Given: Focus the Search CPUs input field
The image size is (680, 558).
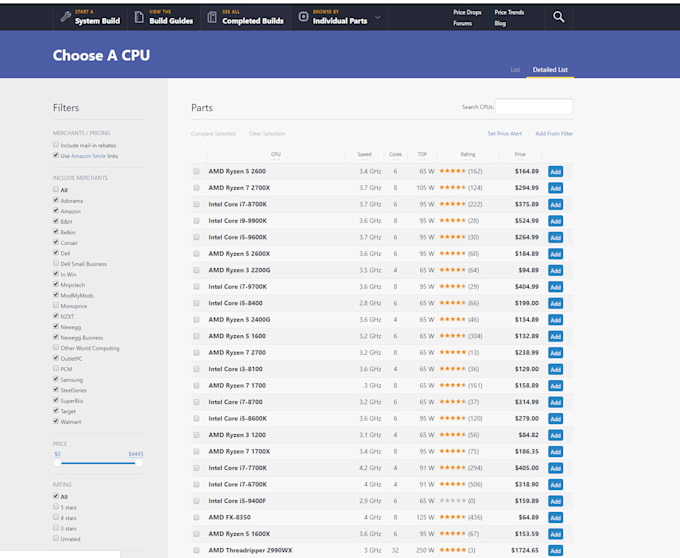Looking at the screenshot, I should [x=534, y=107].
